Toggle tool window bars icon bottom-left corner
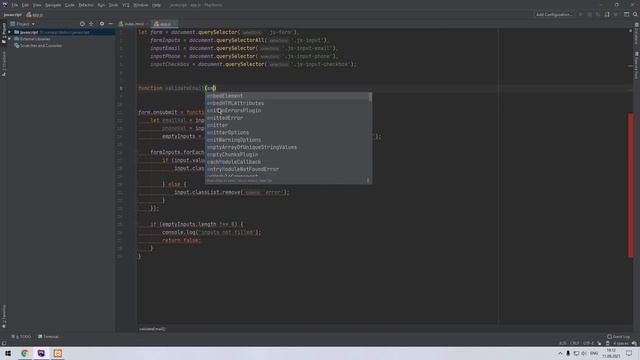Viewport: 640px width, 360px height. (x=4, y=343)
